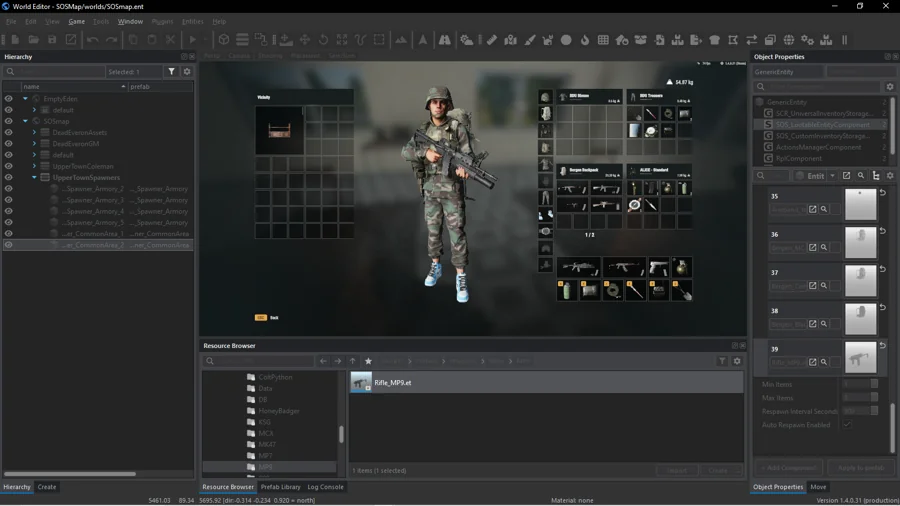Expand the DeadEveronAssets layer
Image resolution: width=900 pixels, height=506 pixels.
pyautogui.click(x=34, y=133)
